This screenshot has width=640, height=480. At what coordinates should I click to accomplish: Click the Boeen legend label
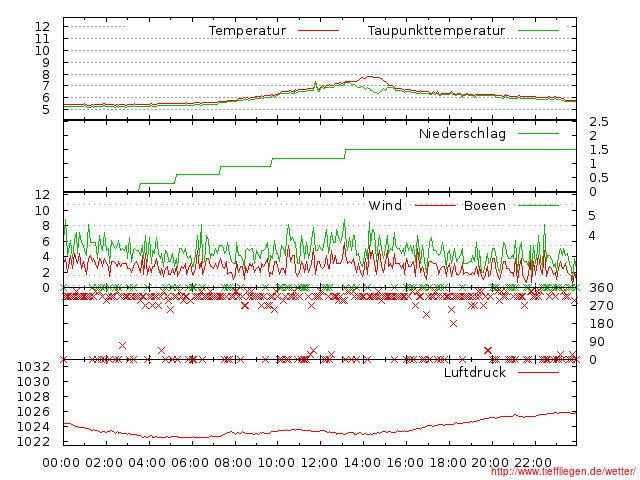click(x=484, y=205)
